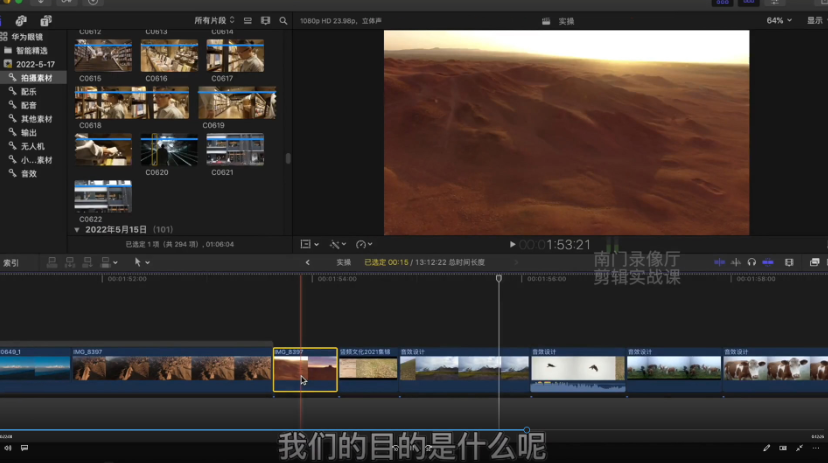Open the 64% viewer zoom dropdown

[779, 21]
